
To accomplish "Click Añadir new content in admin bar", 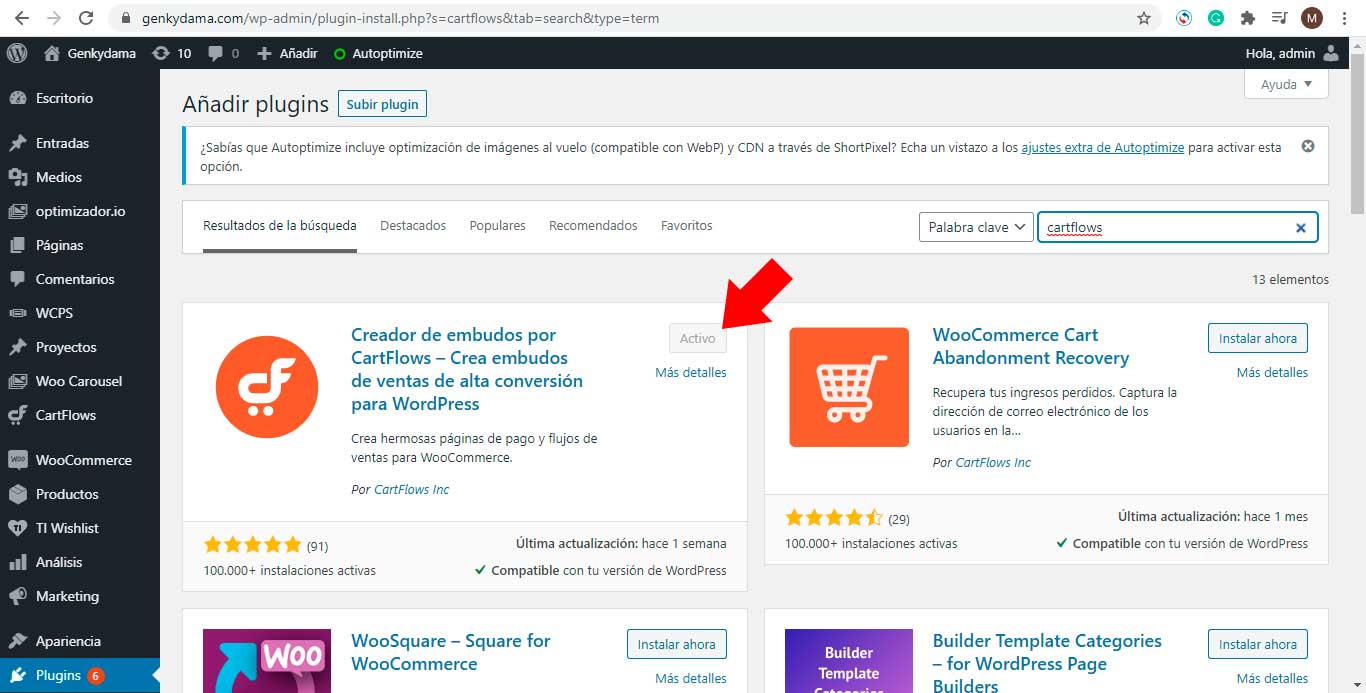I will point(287,53).
